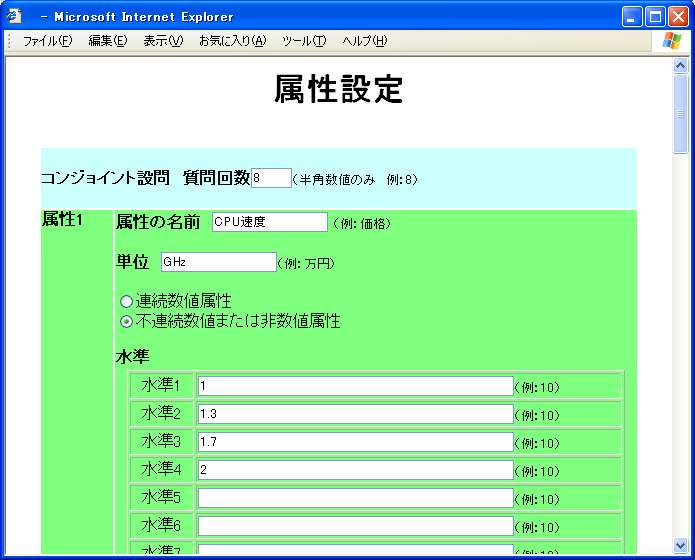Viewport: 695px width, 560px height.
Task: Open the ツール menu
Action: [304, 41]
